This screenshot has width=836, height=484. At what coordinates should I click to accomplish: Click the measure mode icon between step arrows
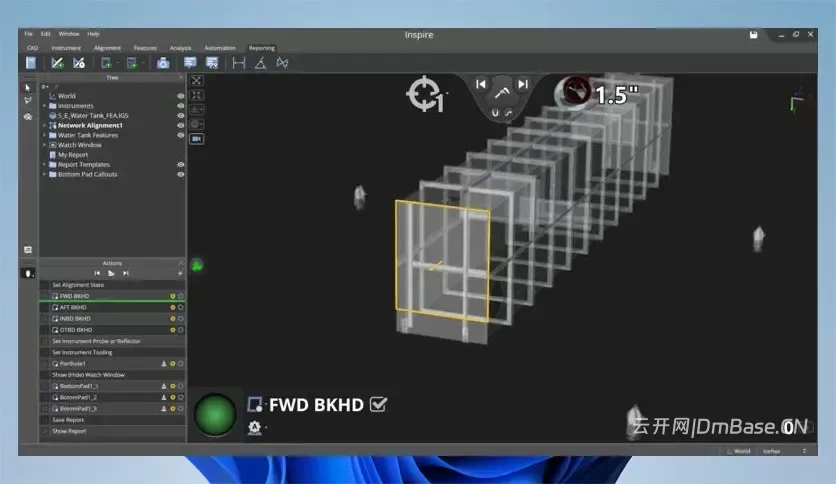(x=501, y=93)
